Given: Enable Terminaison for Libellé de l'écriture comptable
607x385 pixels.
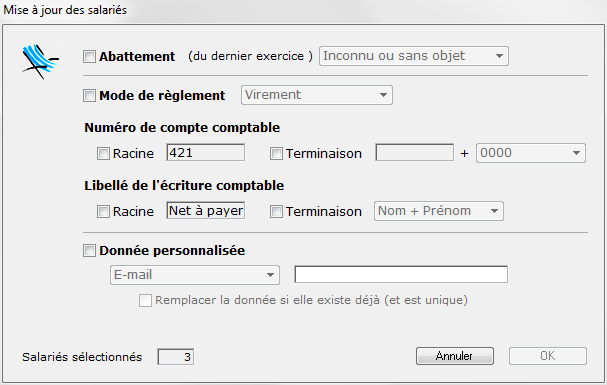Looking at the screenshot, I should [276, 212].
